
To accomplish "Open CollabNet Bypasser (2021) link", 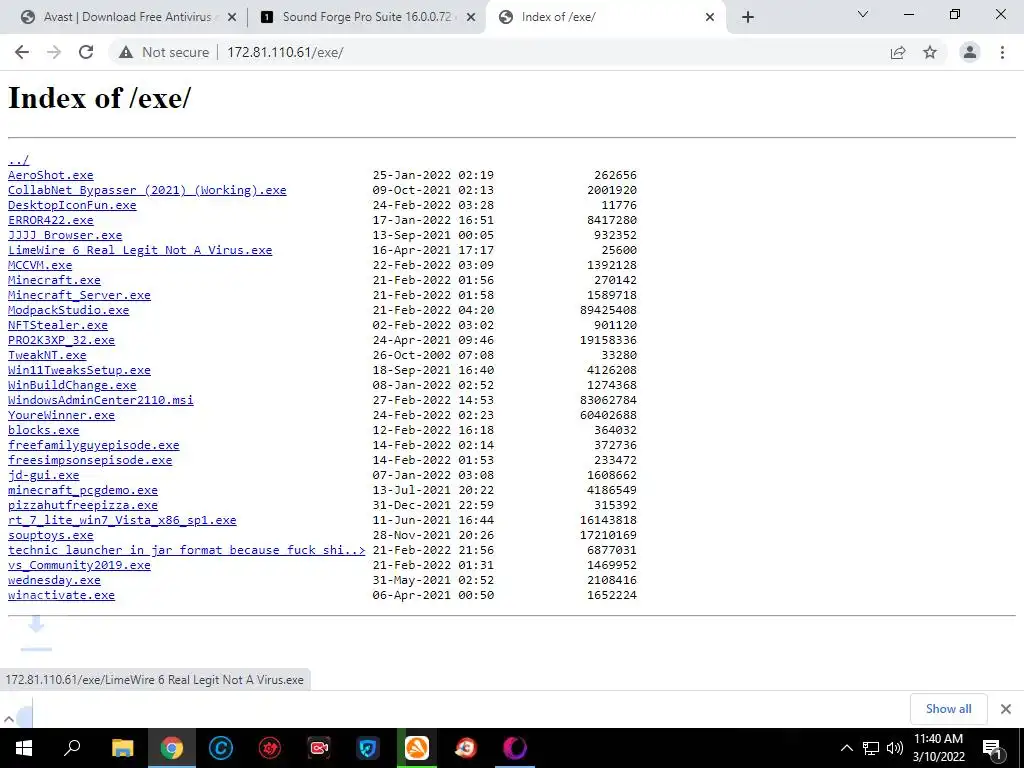I will click(x=147, y=190).
